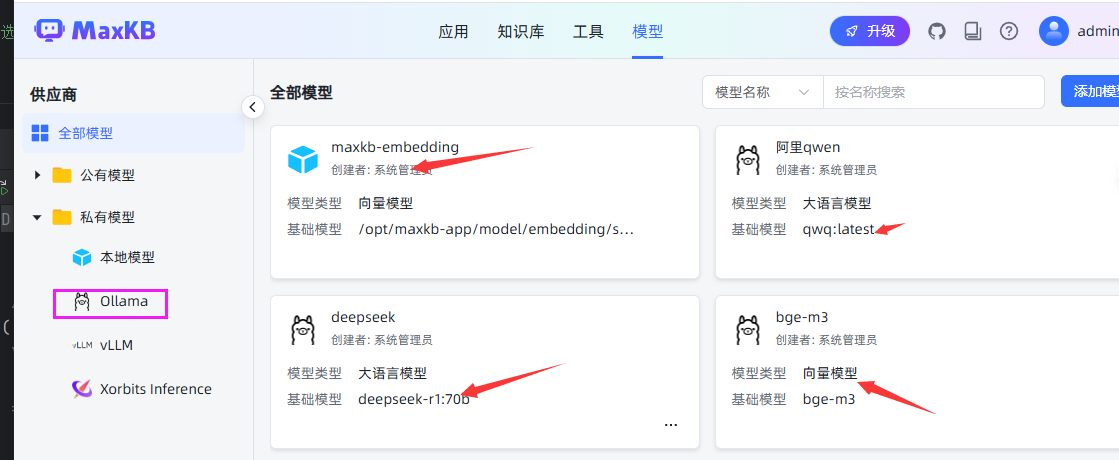Viewport: 1119px width, 460px height.
Task: Collapse the supplier sidebar with arrow button
Action: (253, 107)
